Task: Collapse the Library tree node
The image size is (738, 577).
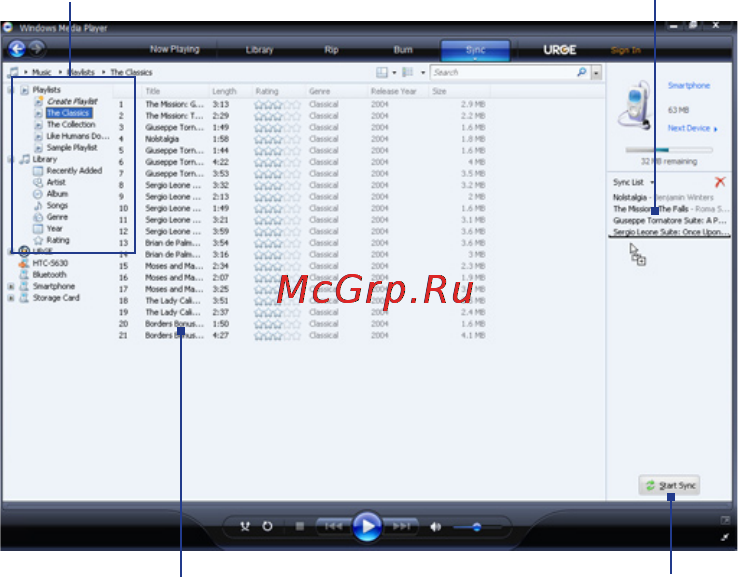Action: click(x=10, y=160)
